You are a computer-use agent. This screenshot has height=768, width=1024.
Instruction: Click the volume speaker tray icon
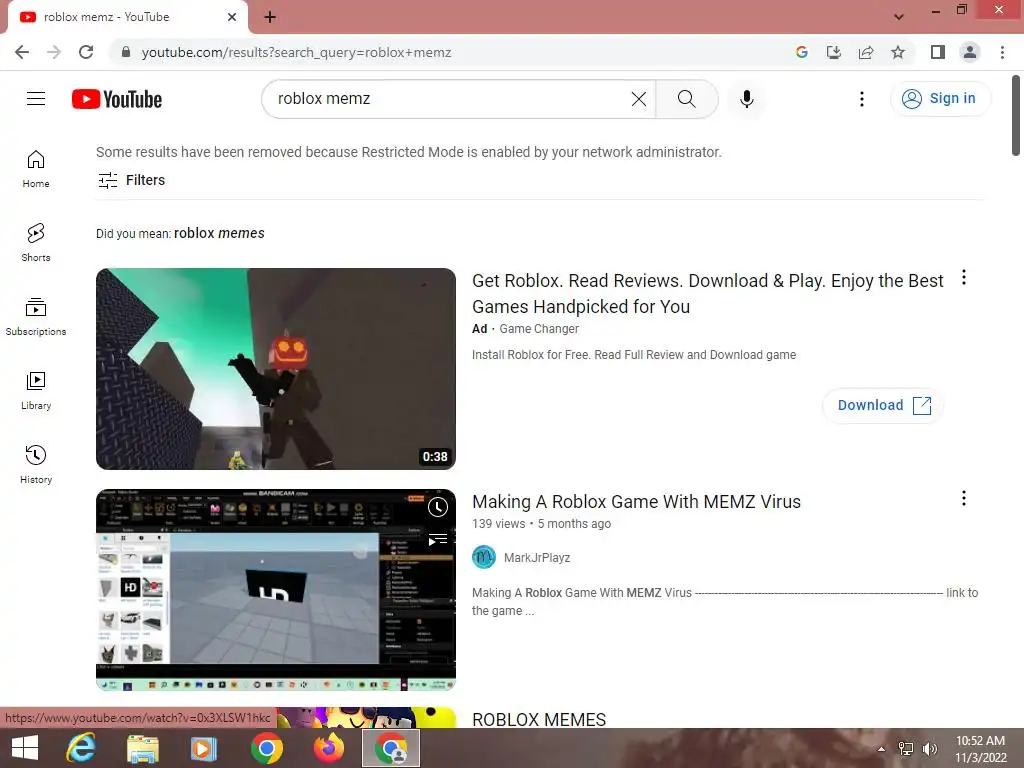click(930, 748)
